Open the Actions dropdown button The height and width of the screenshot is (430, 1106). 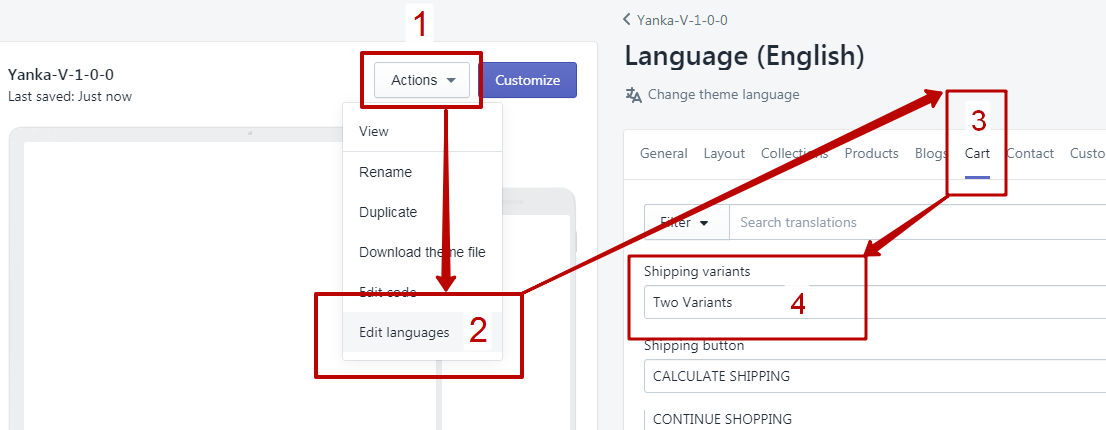coord(422,80)
